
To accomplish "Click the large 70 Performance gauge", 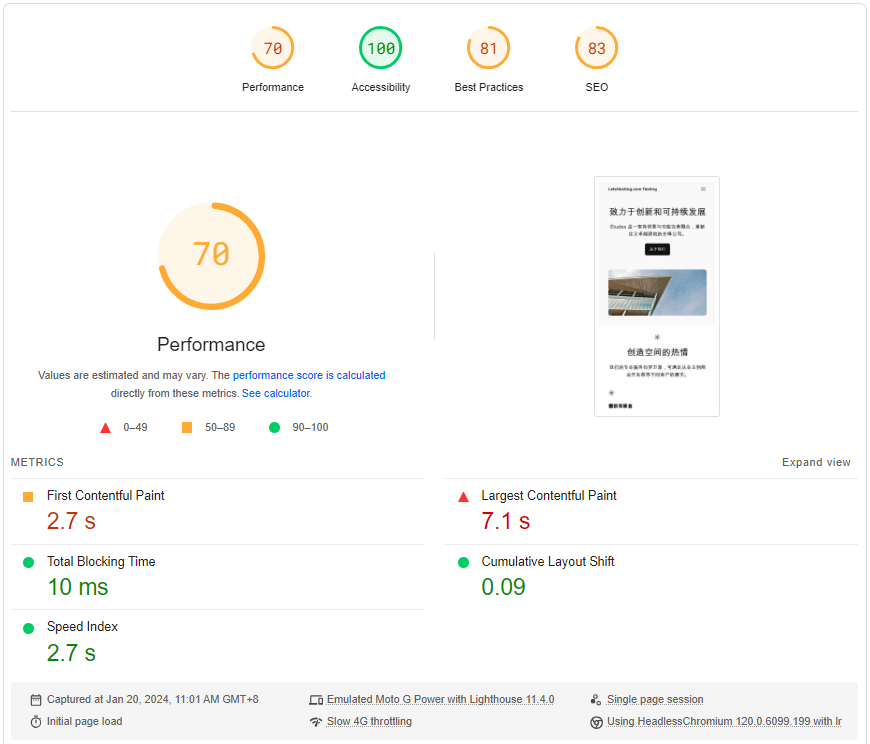I will [211, 256].
